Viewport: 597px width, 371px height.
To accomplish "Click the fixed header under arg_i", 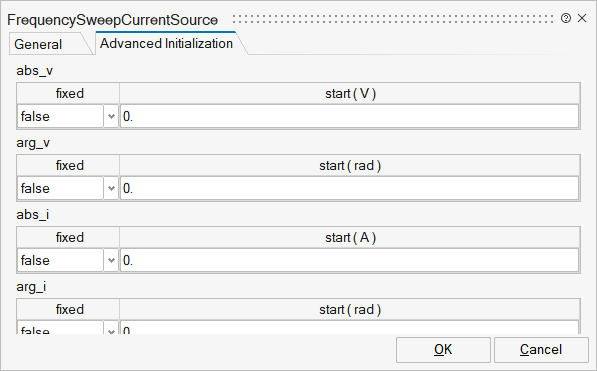I will (x=69, y=309).
